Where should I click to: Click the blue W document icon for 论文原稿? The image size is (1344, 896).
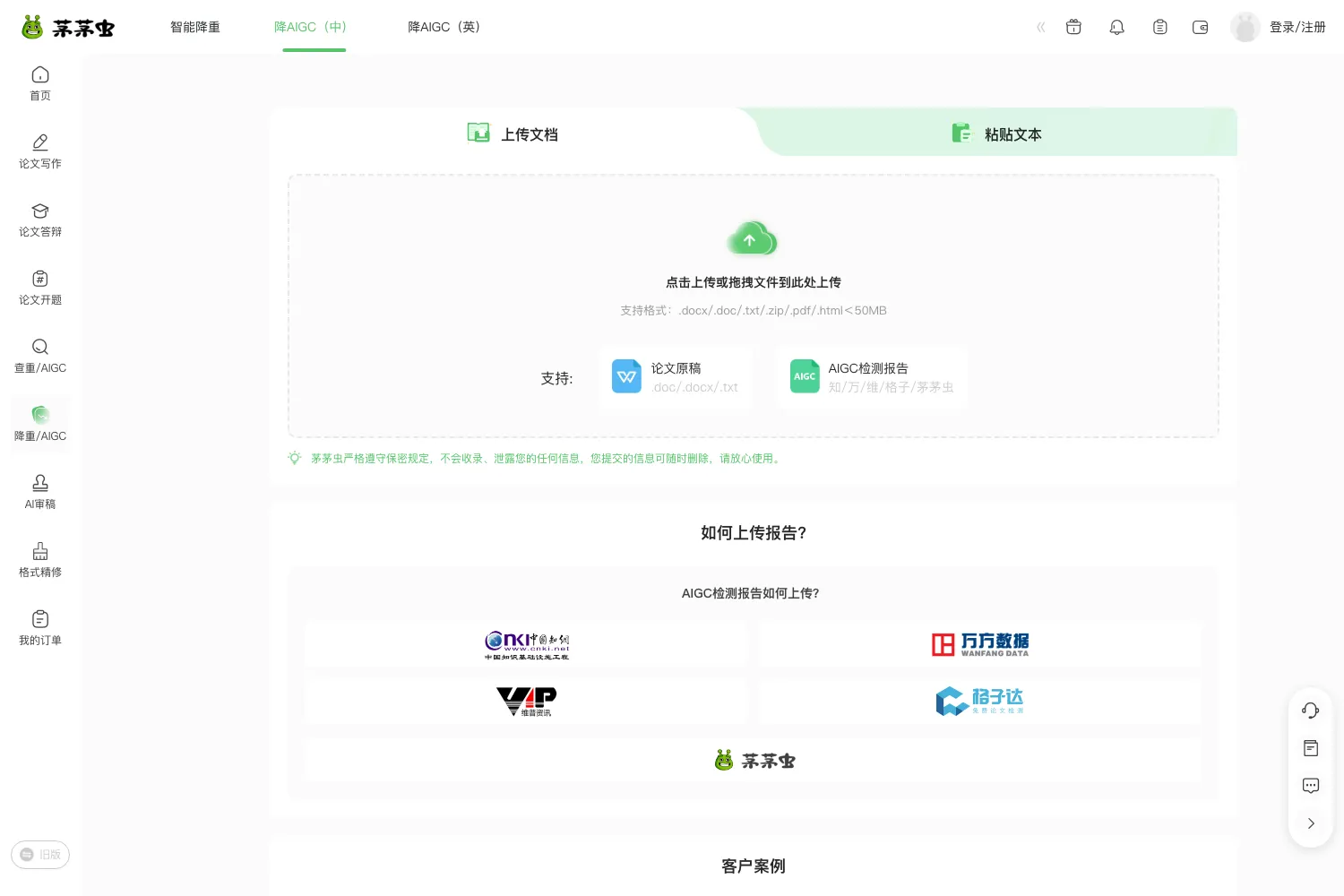626,376
